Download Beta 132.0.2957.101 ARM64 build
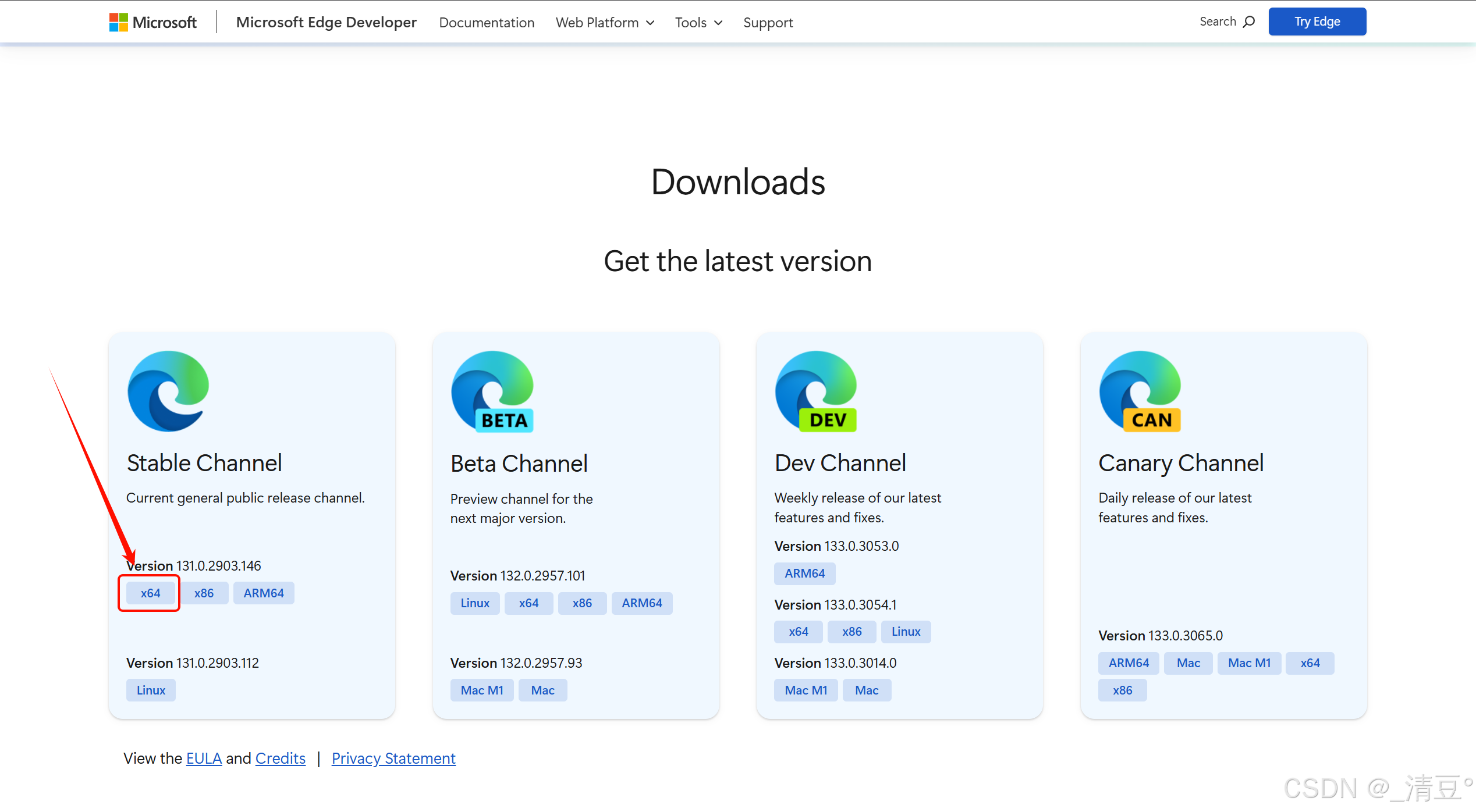The width and height of the screenshot is (1476, 812). tap(642, 603)
